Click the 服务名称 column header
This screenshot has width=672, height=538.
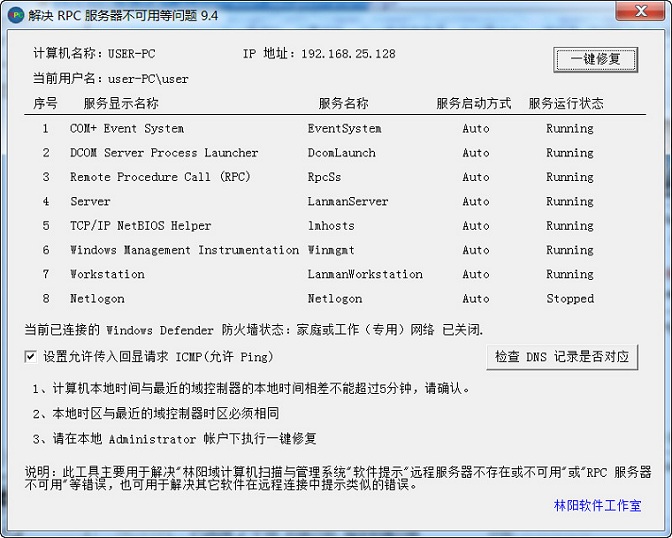coord(343,103)
